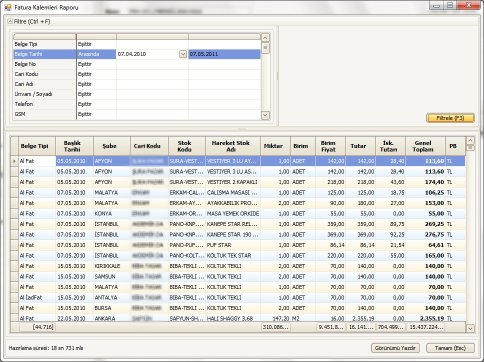Sort by the Birim Fiyat column header
The height and width of the screenshot is (362, 484).
click(x=331, y=146)
